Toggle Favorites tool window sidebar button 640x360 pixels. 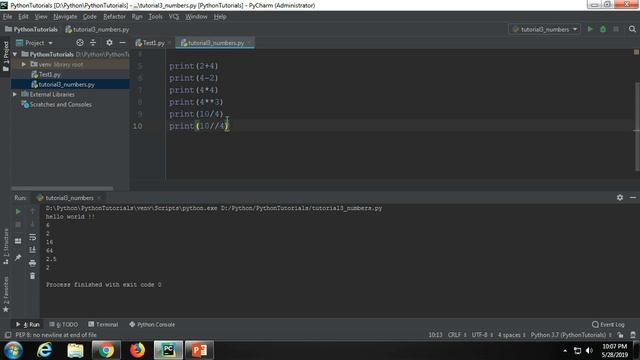pos(5,294)
